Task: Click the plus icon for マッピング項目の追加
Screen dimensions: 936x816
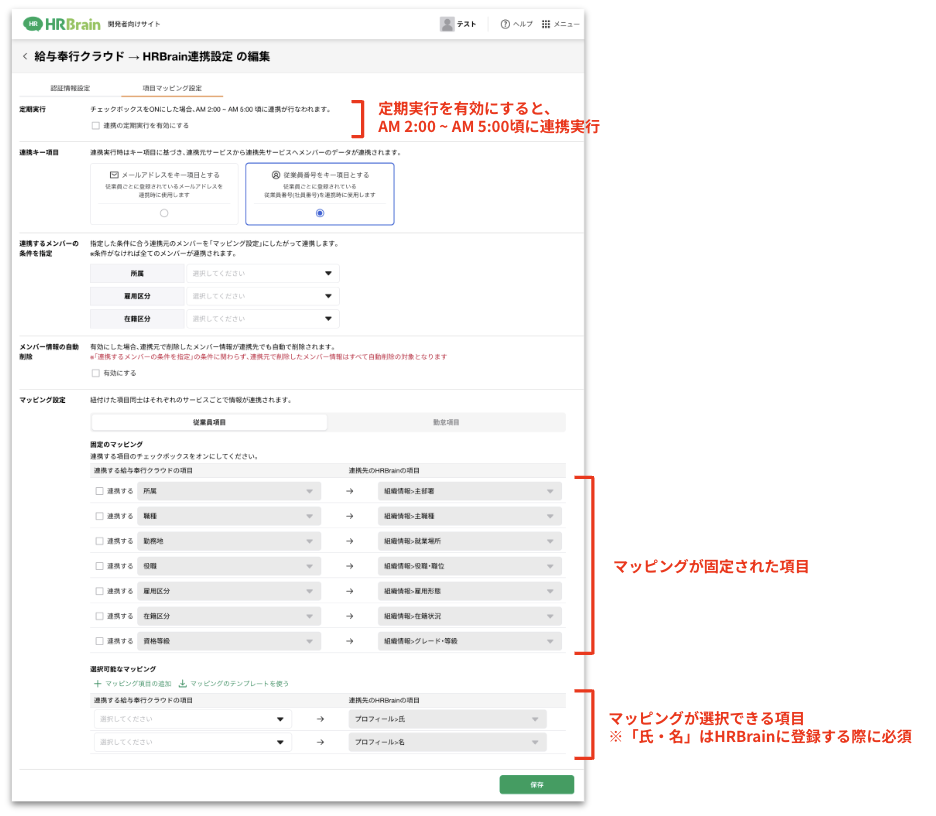Action: [x=97, y=683]
